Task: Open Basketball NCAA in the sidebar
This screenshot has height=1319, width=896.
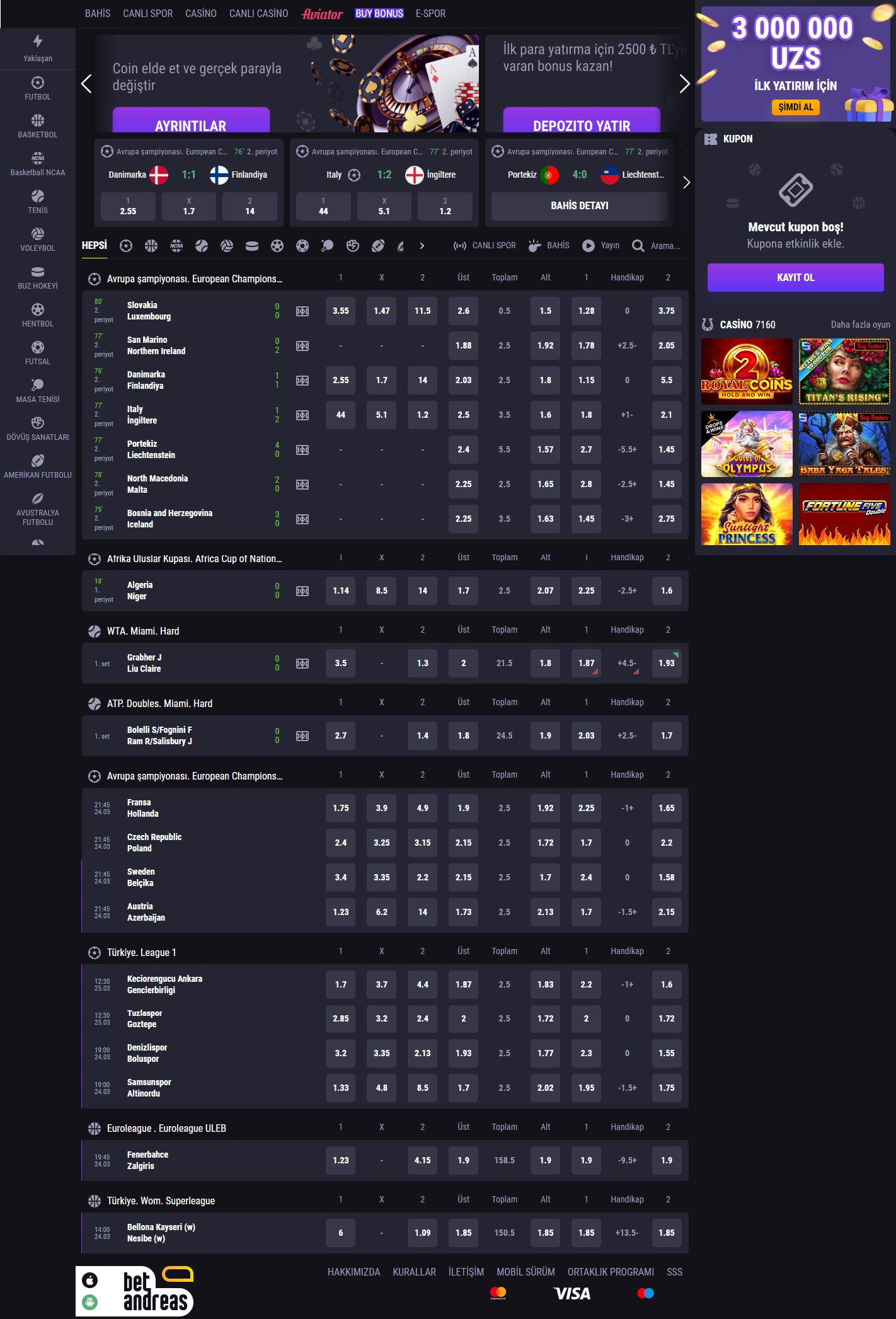Action: [38, 164]
